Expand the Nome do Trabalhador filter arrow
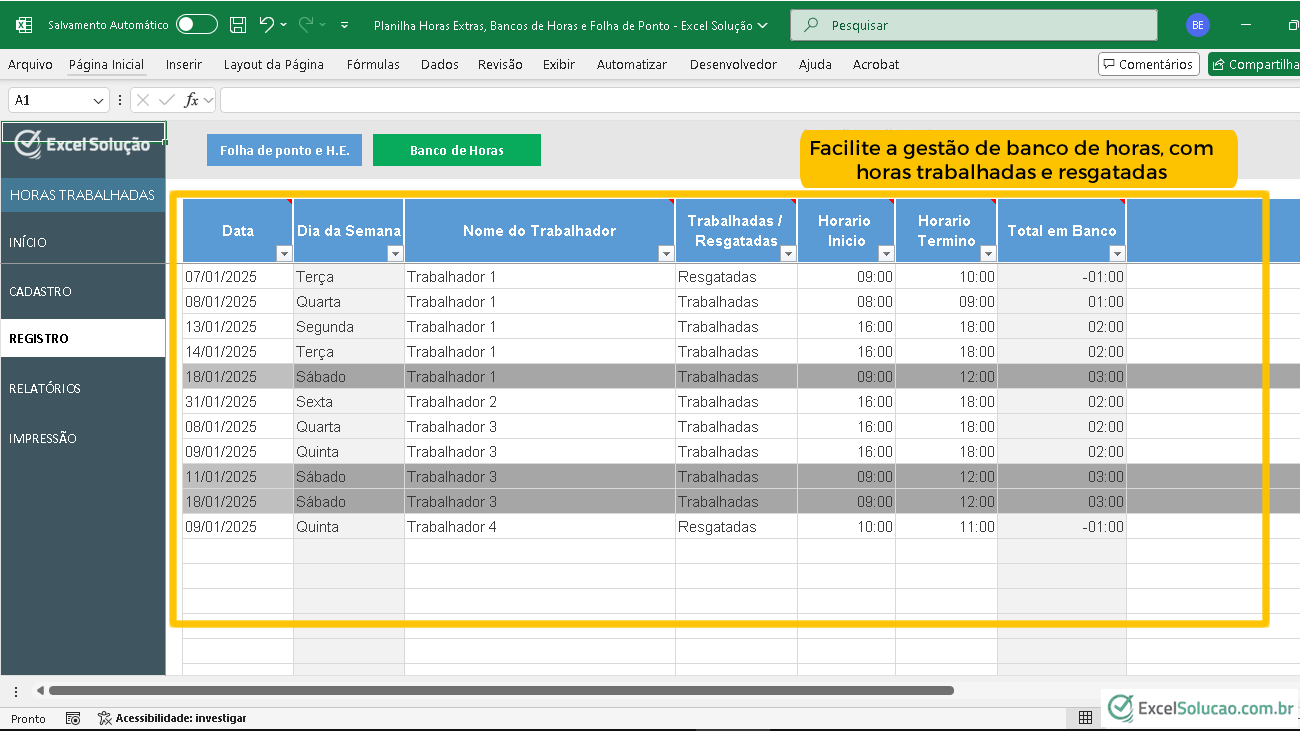This screenshot has height=731, width=1300. [x=665, y=254]
